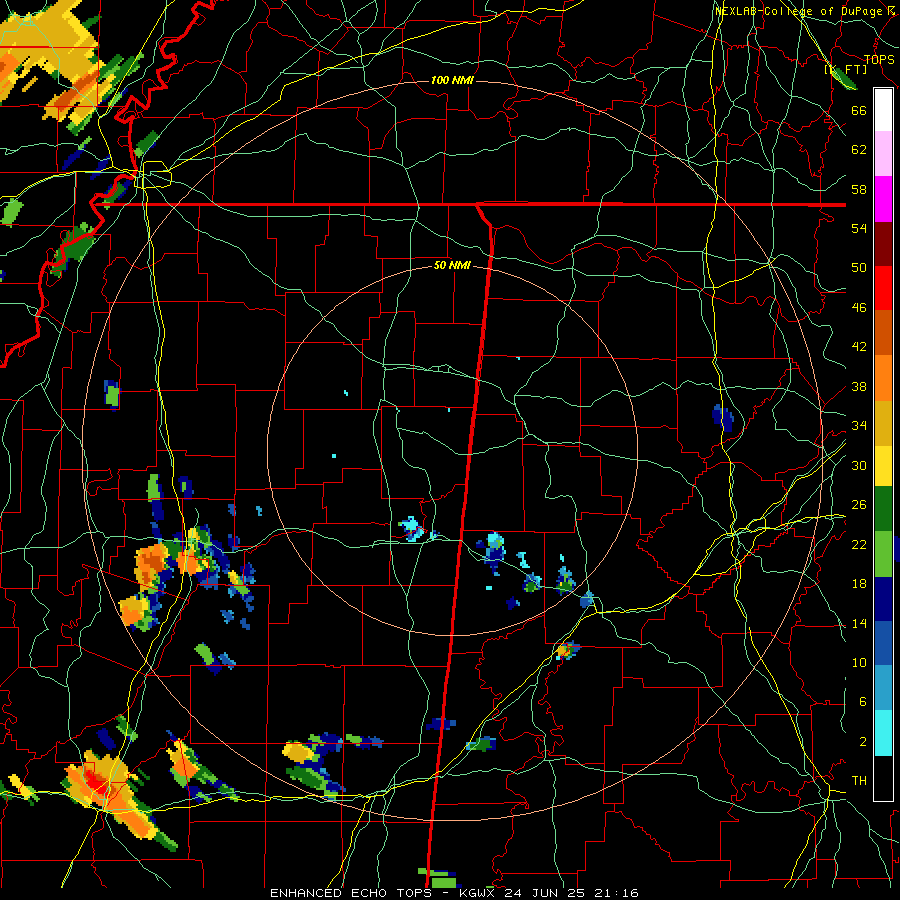Viewport: 900px width, 900px height.
Task: Click the legend value '34'
Action: click(859, 425)
